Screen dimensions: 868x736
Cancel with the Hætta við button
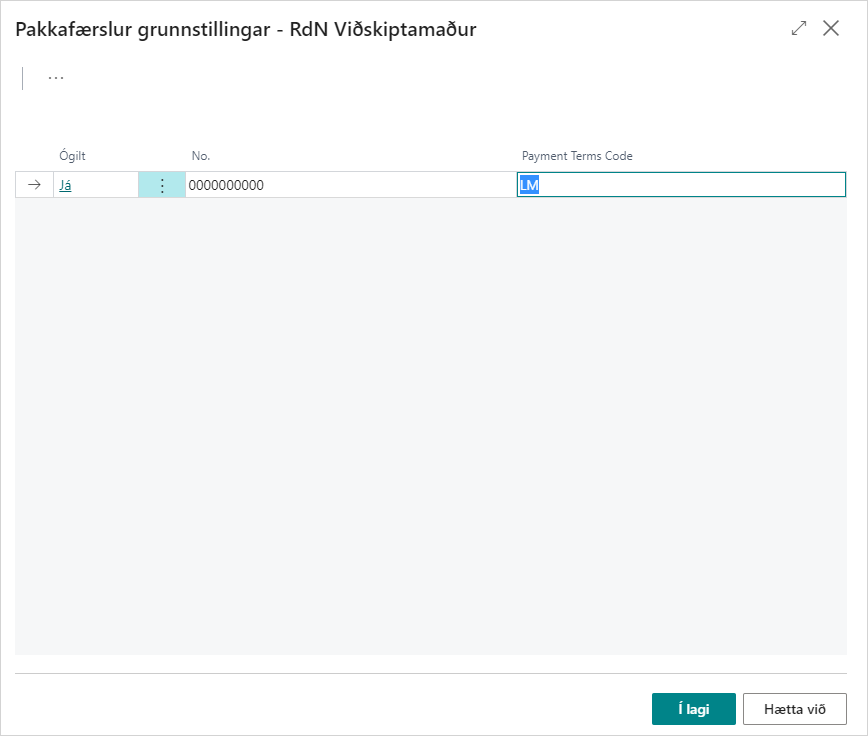(794, 709)
